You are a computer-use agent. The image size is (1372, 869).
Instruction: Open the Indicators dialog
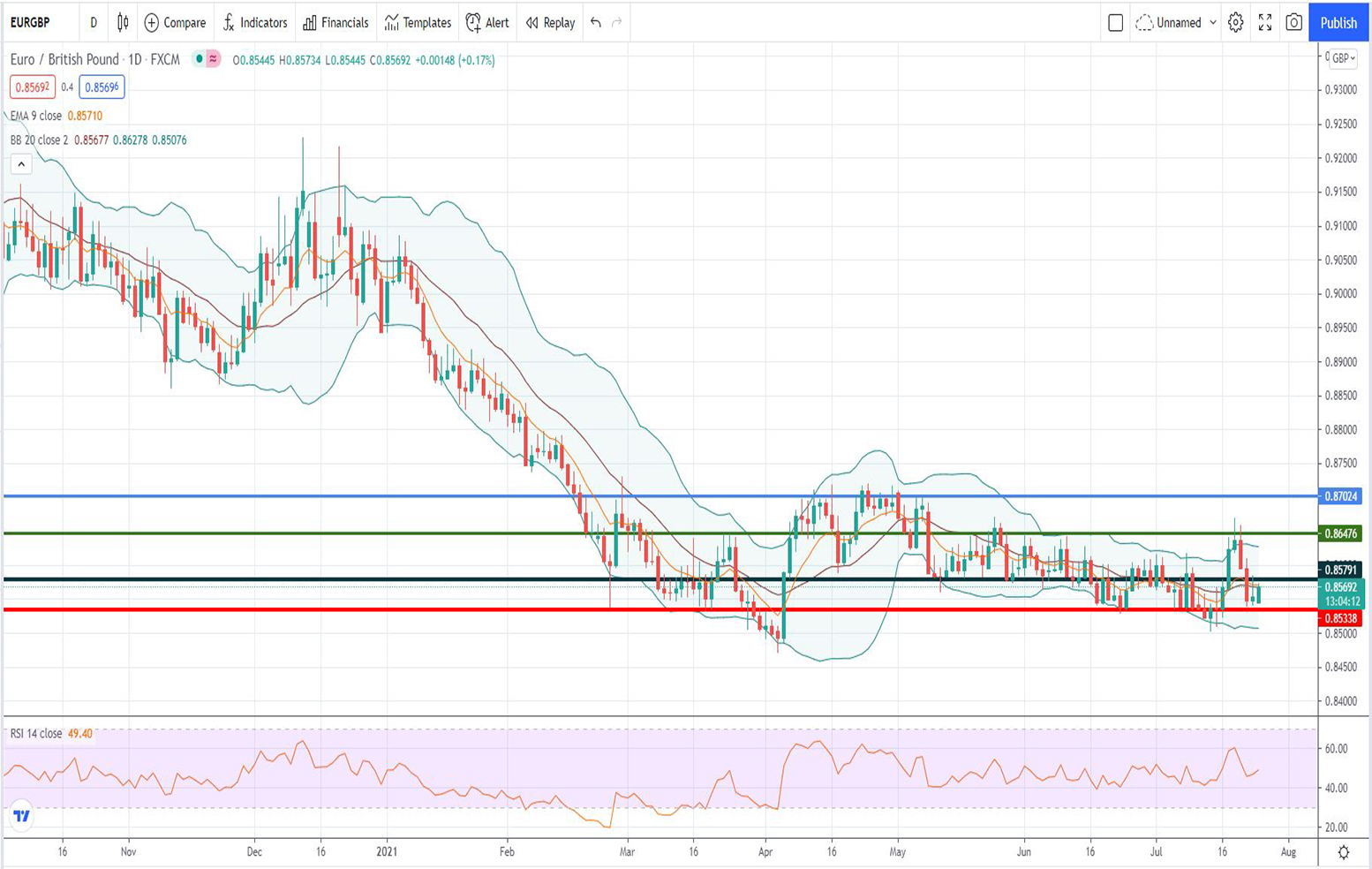(254, 23)
